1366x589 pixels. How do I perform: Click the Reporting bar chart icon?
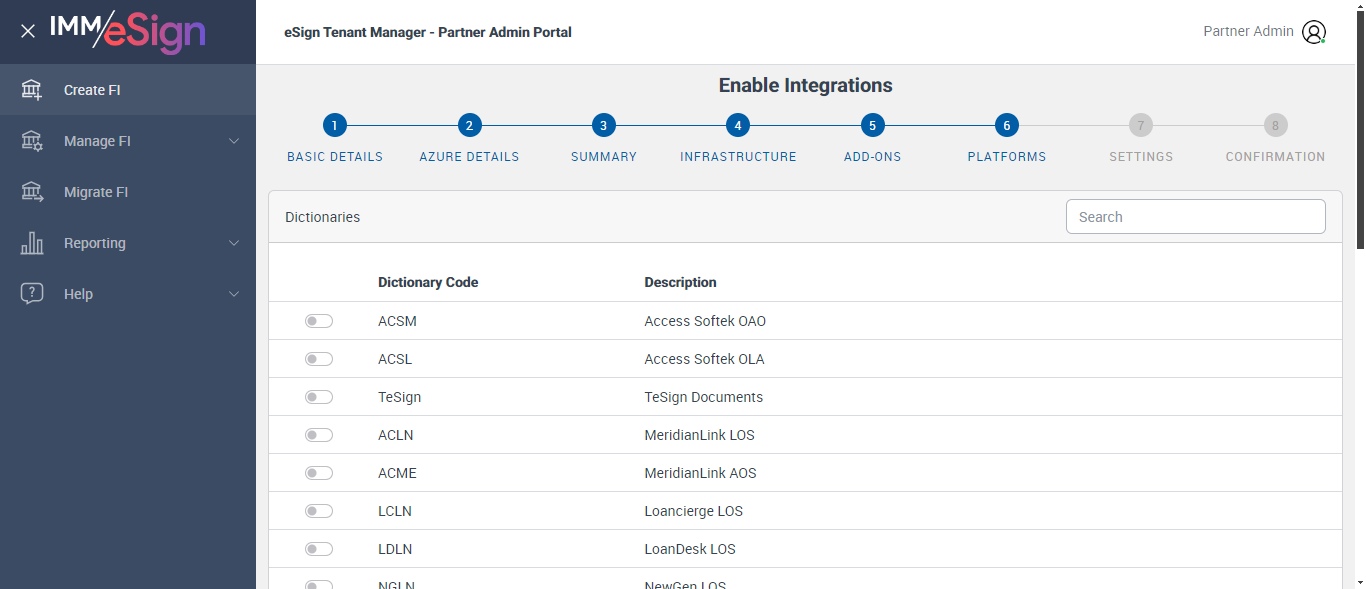[x=32, y=243]
